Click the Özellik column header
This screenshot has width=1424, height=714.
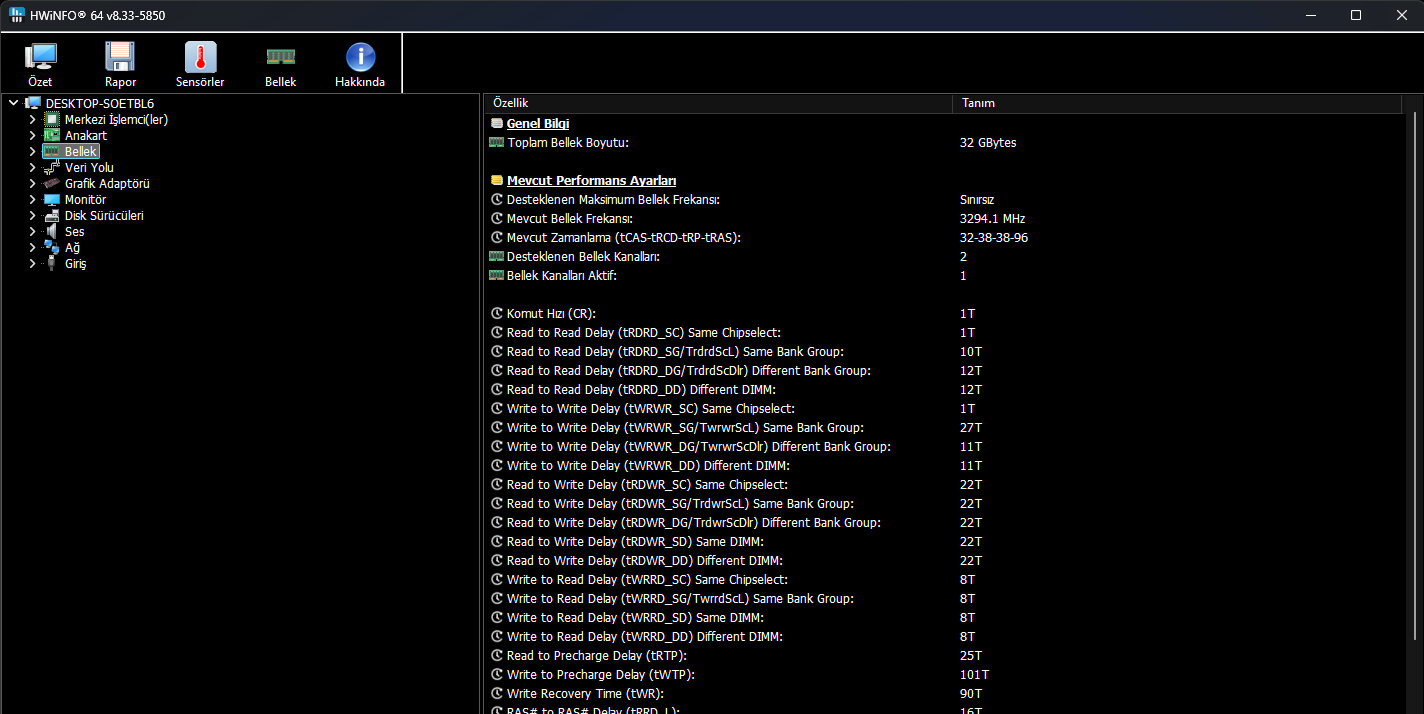coord(718,103)
